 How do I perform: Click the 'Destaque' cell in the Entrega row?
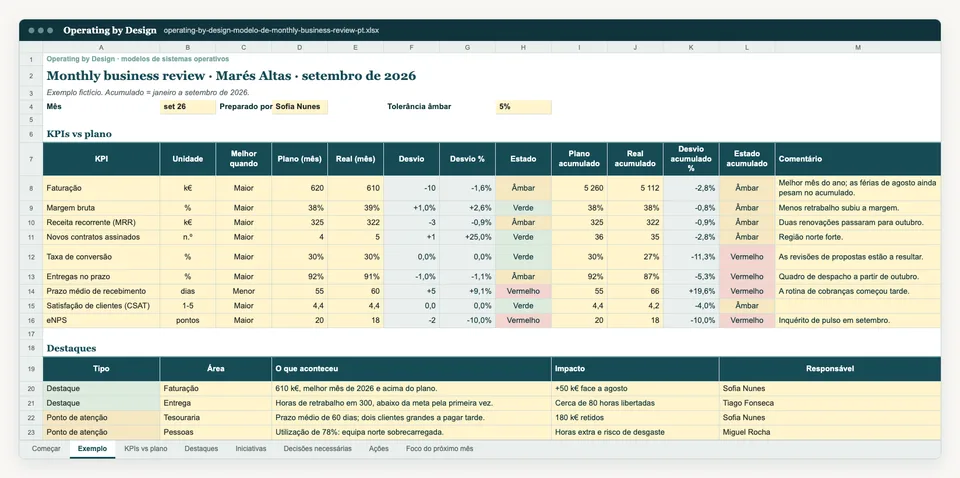(101, 403)
